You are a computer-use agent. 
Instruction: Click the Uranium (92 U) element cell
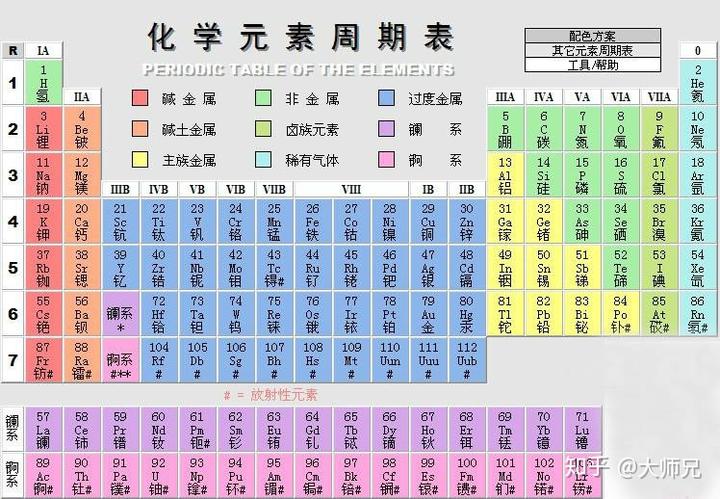click(x=159, y=476)
